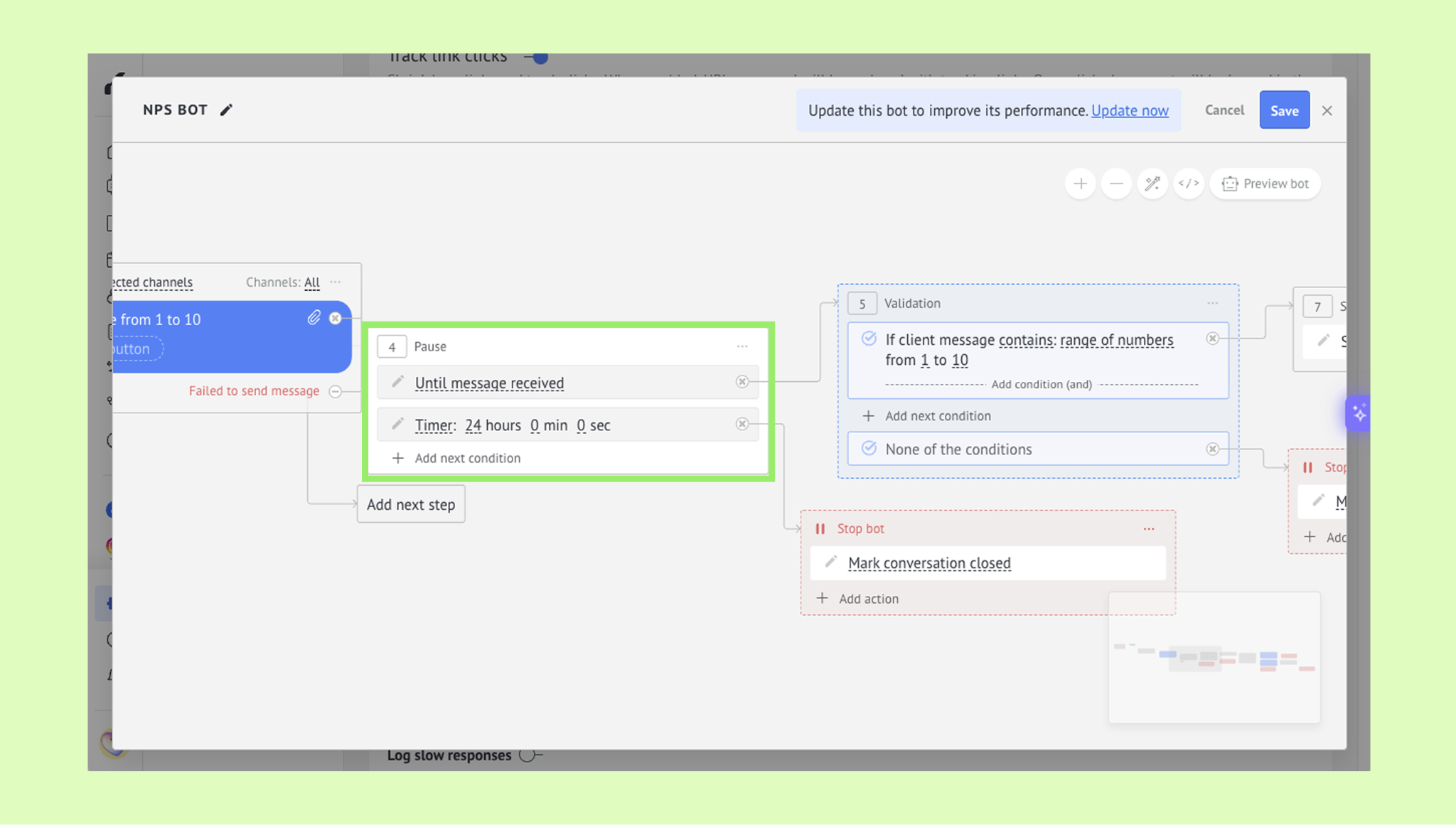This screenshot has height=825, width=1456.
Task: Add action to Stop bot step
Action: tap(857, 599)
